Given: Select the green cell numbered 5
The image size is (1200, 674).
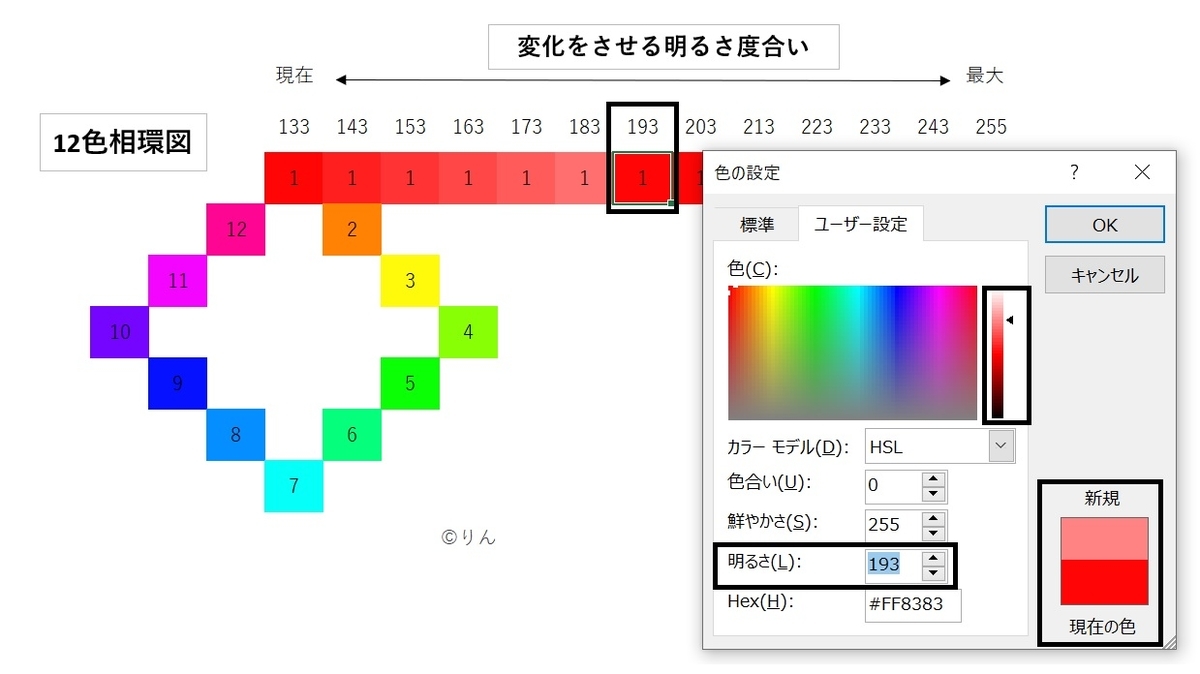Looking at the screenshot, I should (409, 382).
